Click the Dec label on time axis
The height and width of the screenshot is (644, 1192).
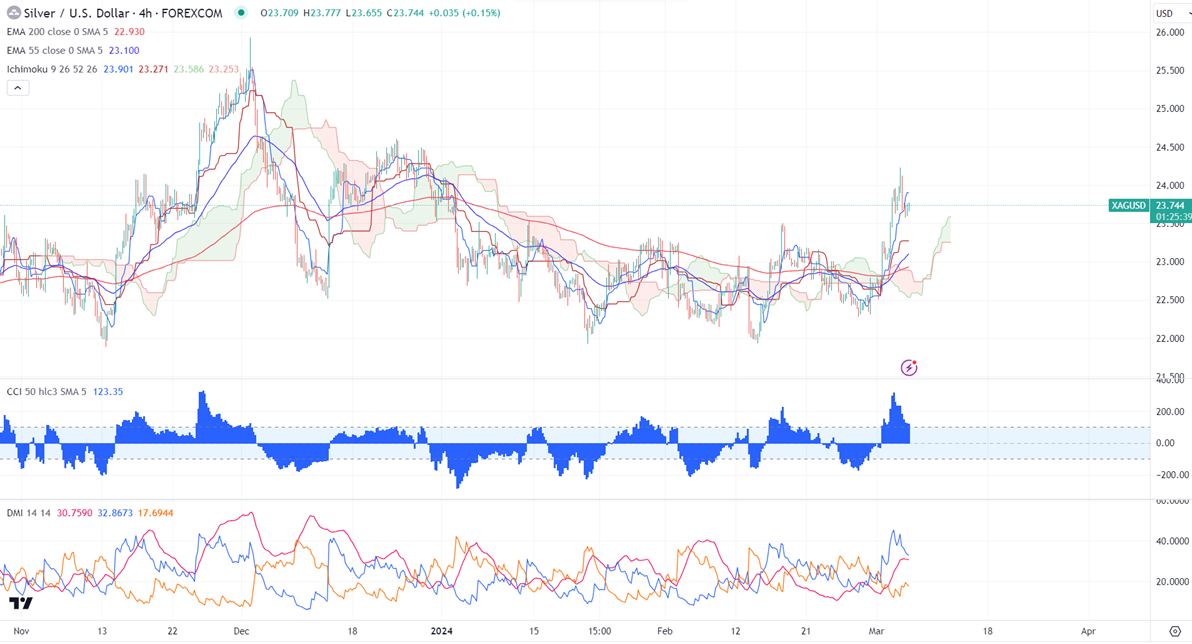coord(241,631)
